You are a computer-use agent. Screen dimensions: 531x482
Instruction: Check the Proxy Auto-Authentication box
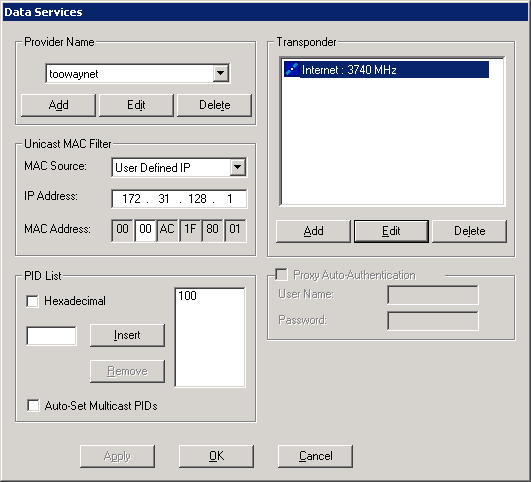[281, 275]
